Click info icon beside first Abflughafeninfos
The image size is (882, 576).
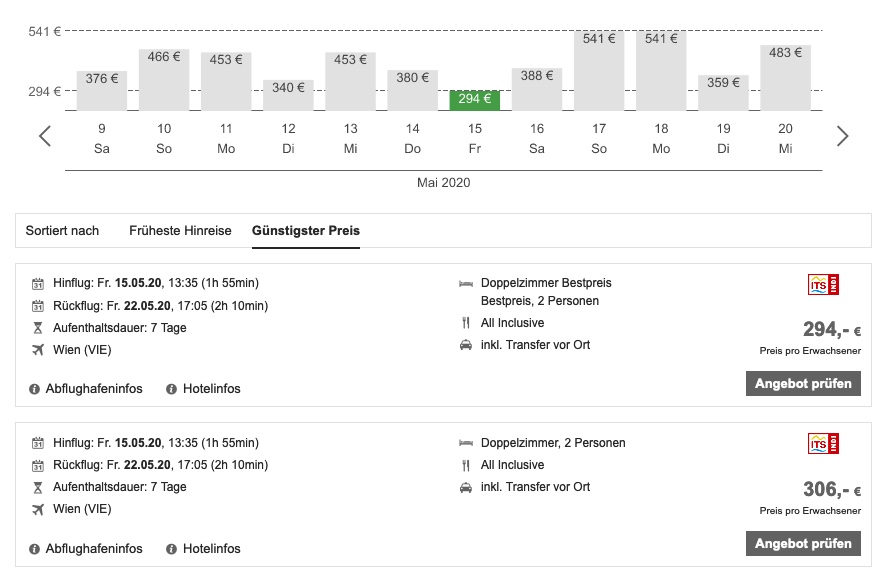(35, 389)
